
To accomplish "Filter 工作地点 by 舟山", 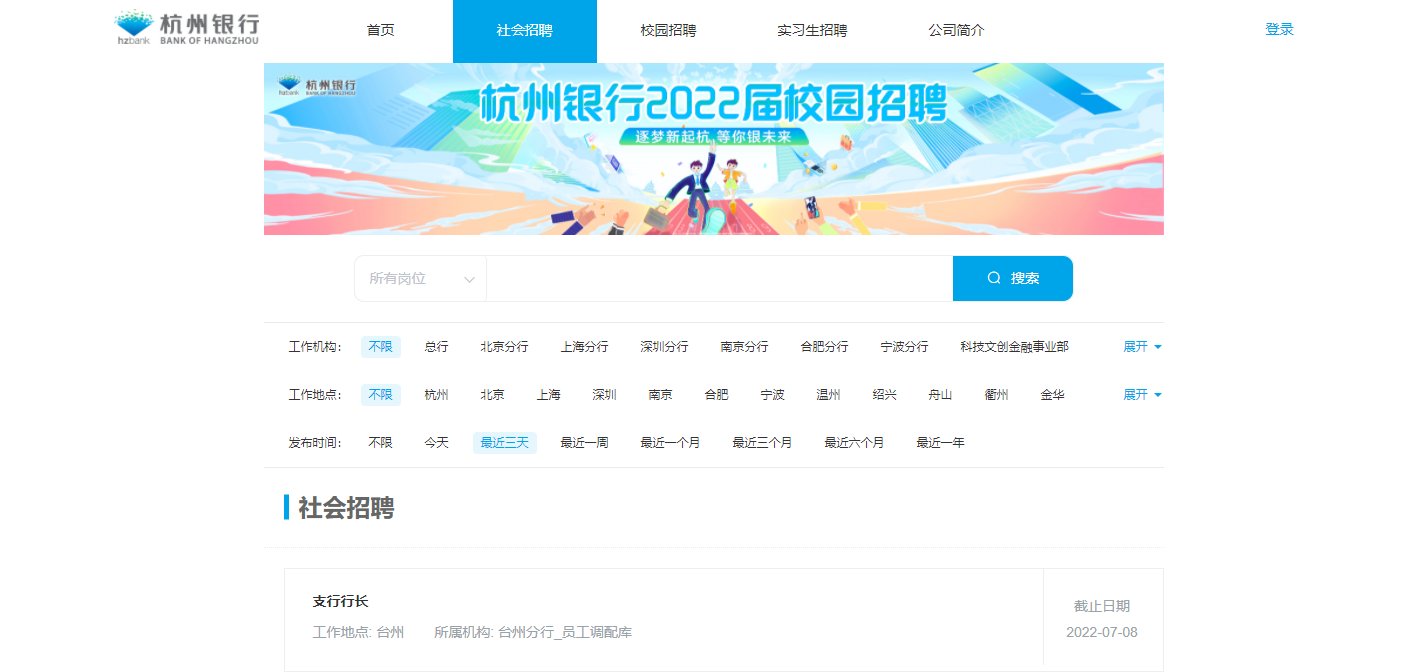I will (x=940, y=395).
